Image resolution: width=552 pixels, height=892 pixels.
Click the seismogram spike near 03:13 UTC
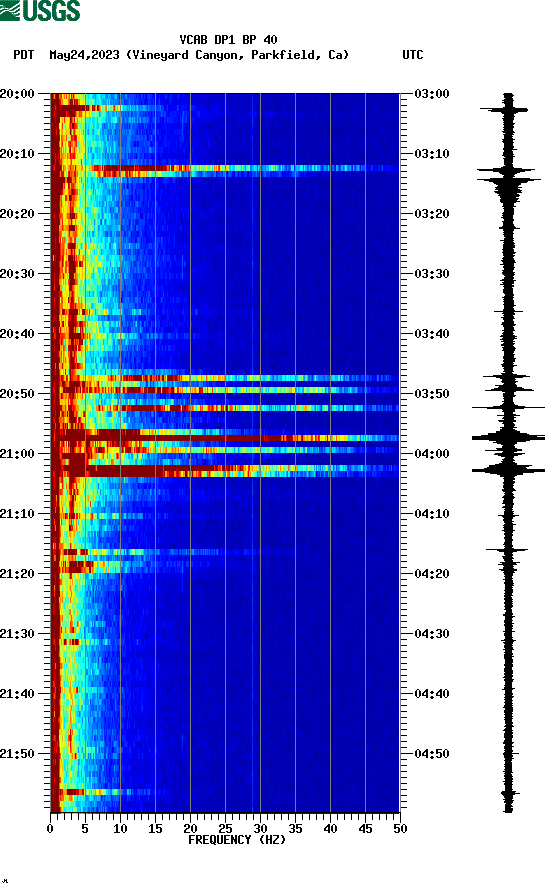pos(508,170)
